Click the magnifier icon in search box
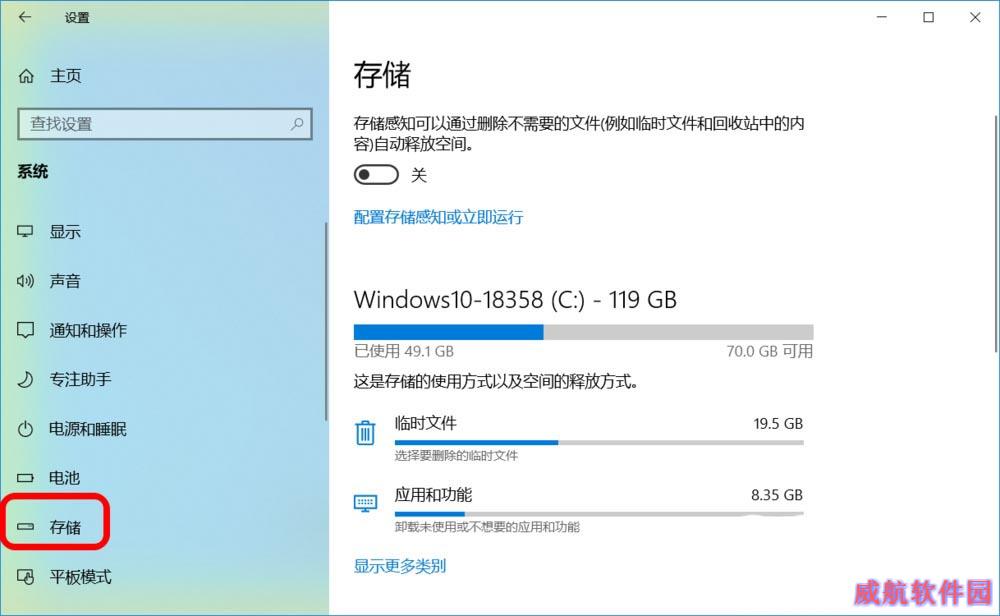This screenshot has width=1000, height=616. click(297, 124)
